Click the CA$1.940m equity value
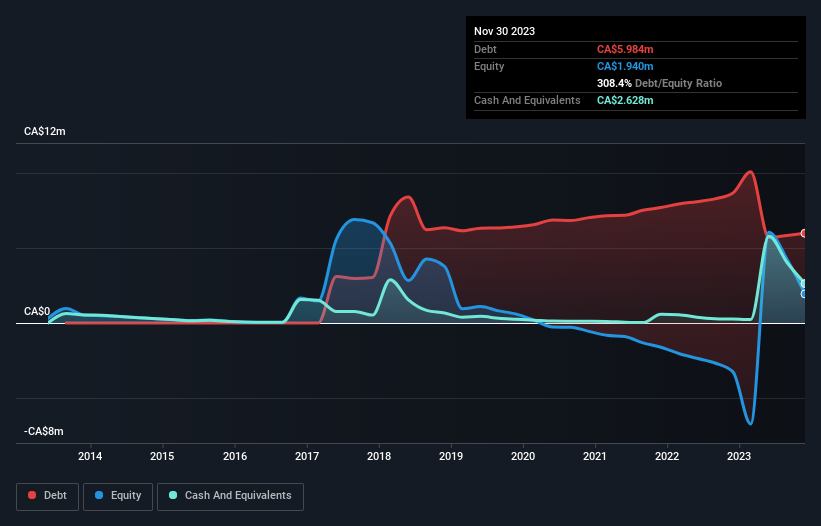 click(x=625, y=66)
